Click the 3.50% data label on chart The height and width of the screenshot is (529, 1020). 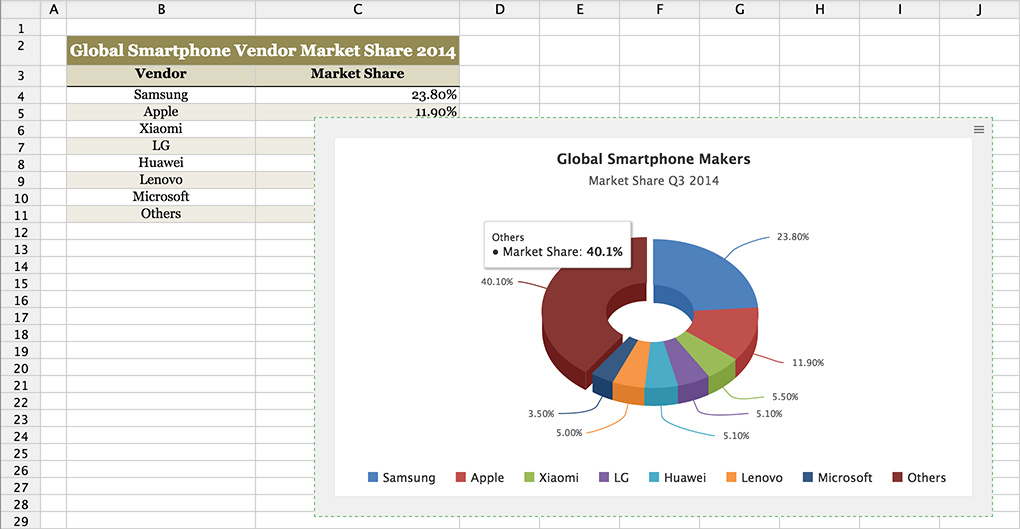point(541,413)
